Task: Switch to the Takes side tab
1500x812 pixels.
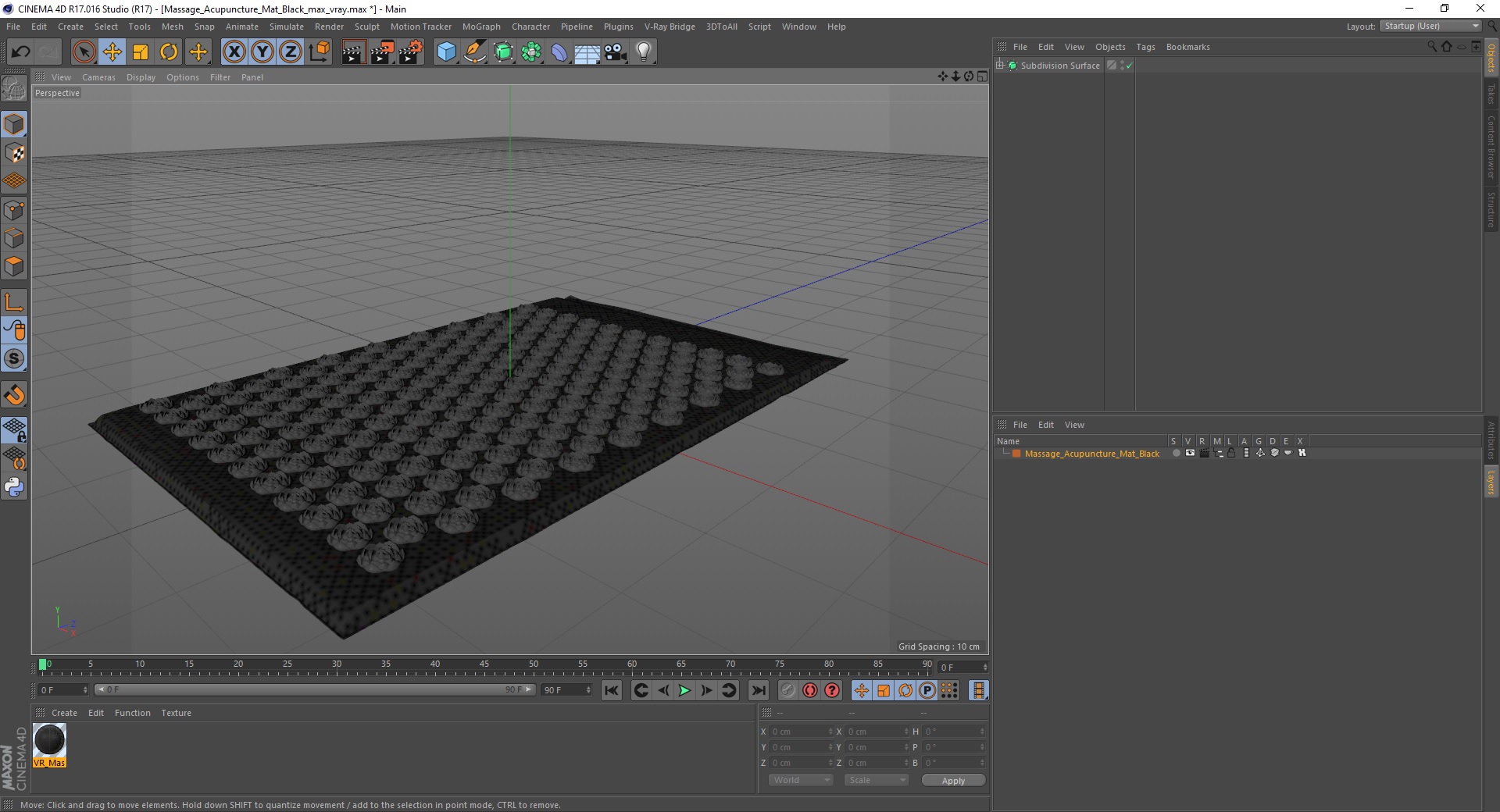Action: pyautogui.click(x=1491, y=94)
